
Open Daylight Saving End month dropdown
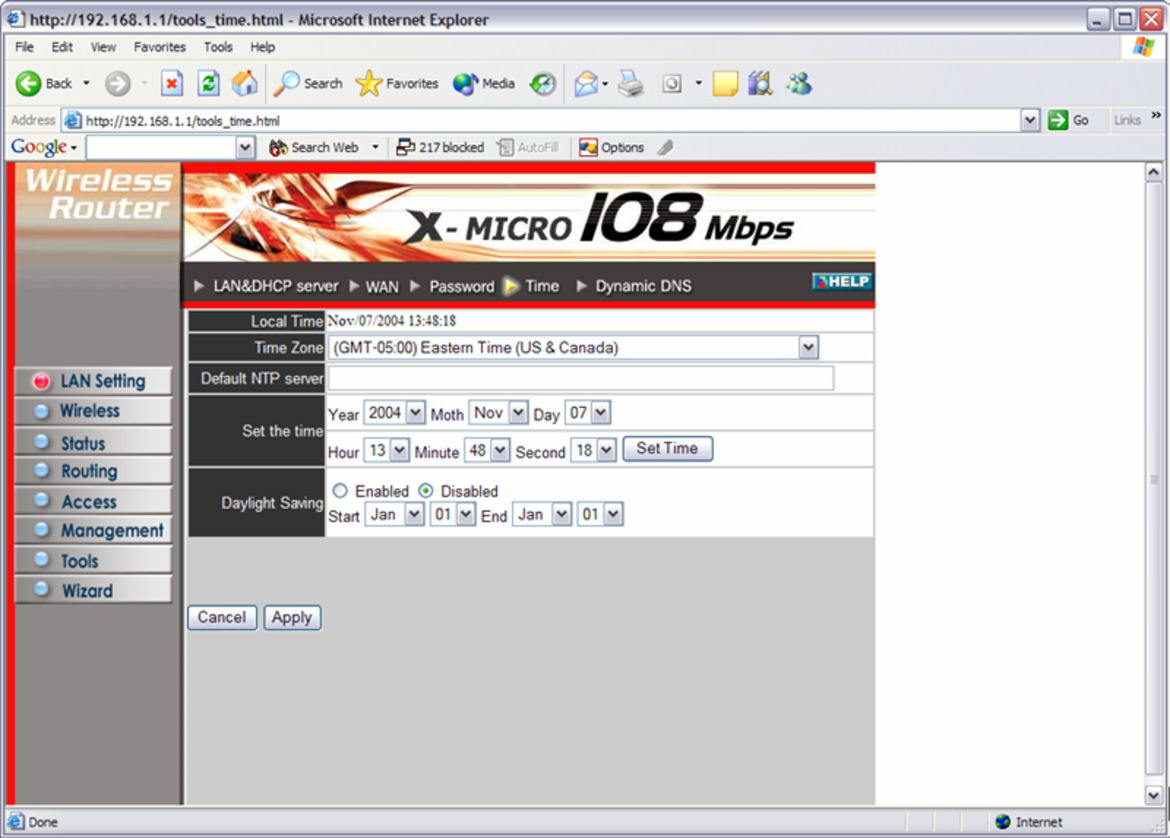(x=542, y=514)
